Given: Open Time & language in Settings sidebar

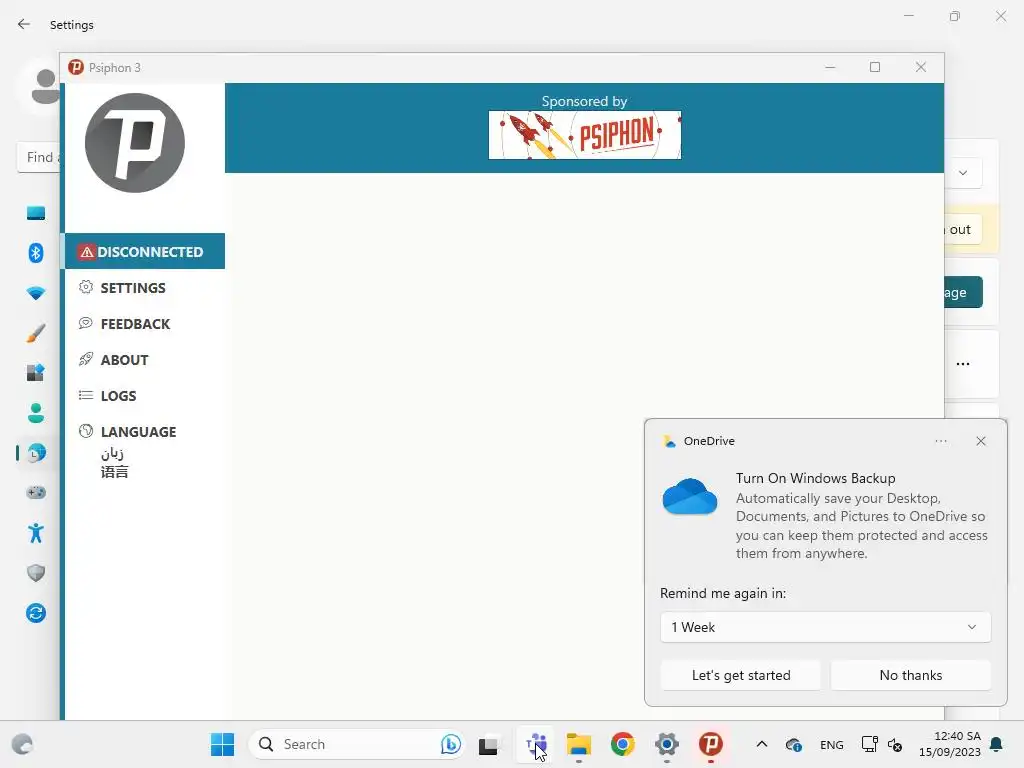Looking at the screenshot, I should coord(36,453).
